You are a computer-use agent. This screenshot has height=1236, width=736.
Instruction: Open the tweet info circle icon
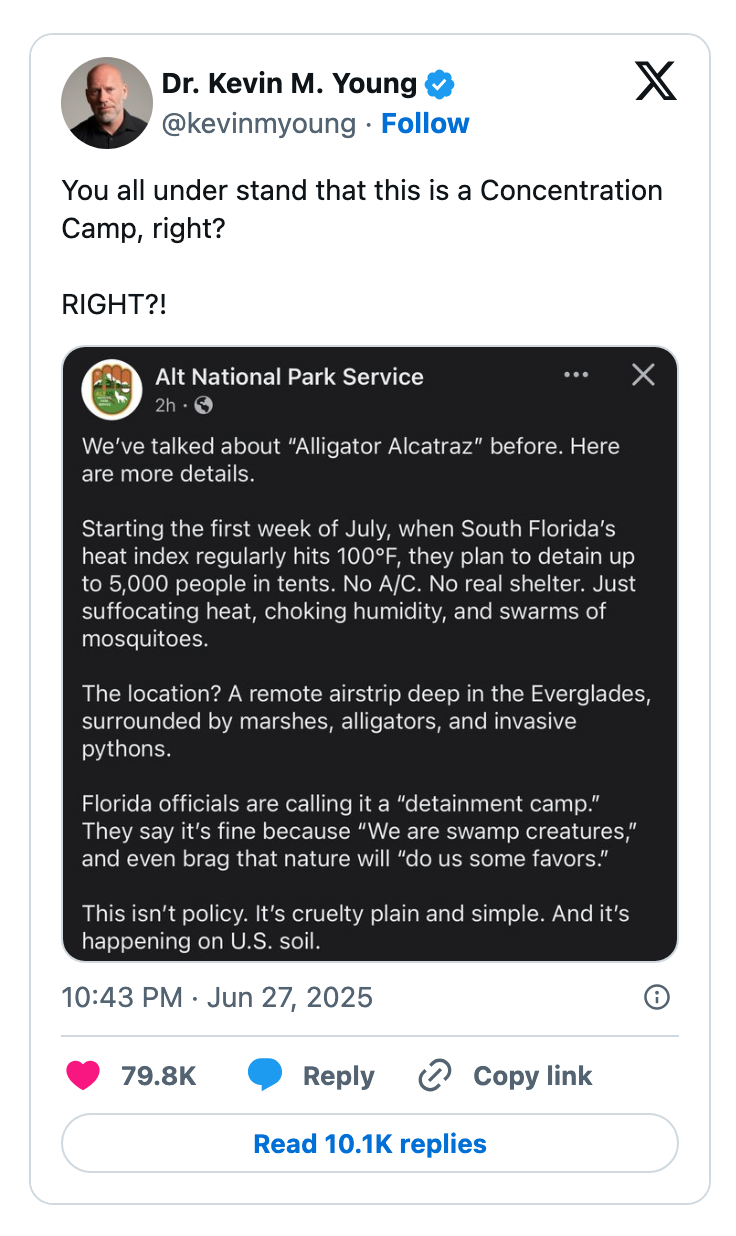(x=657, y=997)
